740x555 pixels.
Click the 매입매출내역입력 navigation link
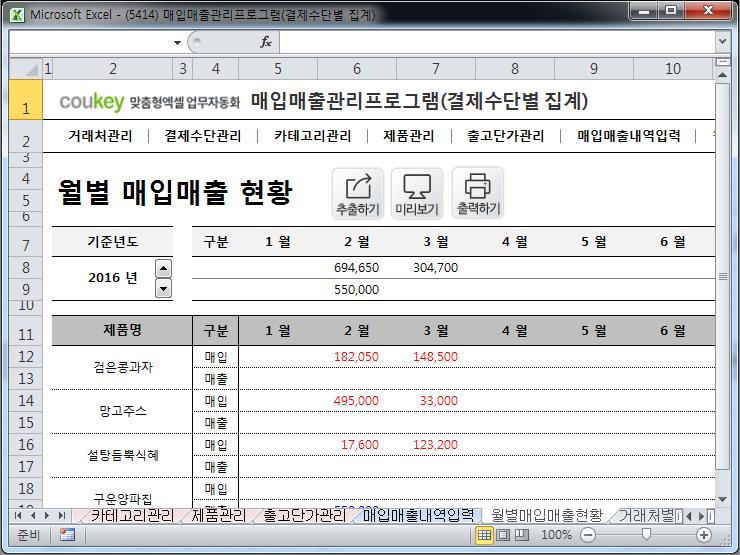click(629, 136)
